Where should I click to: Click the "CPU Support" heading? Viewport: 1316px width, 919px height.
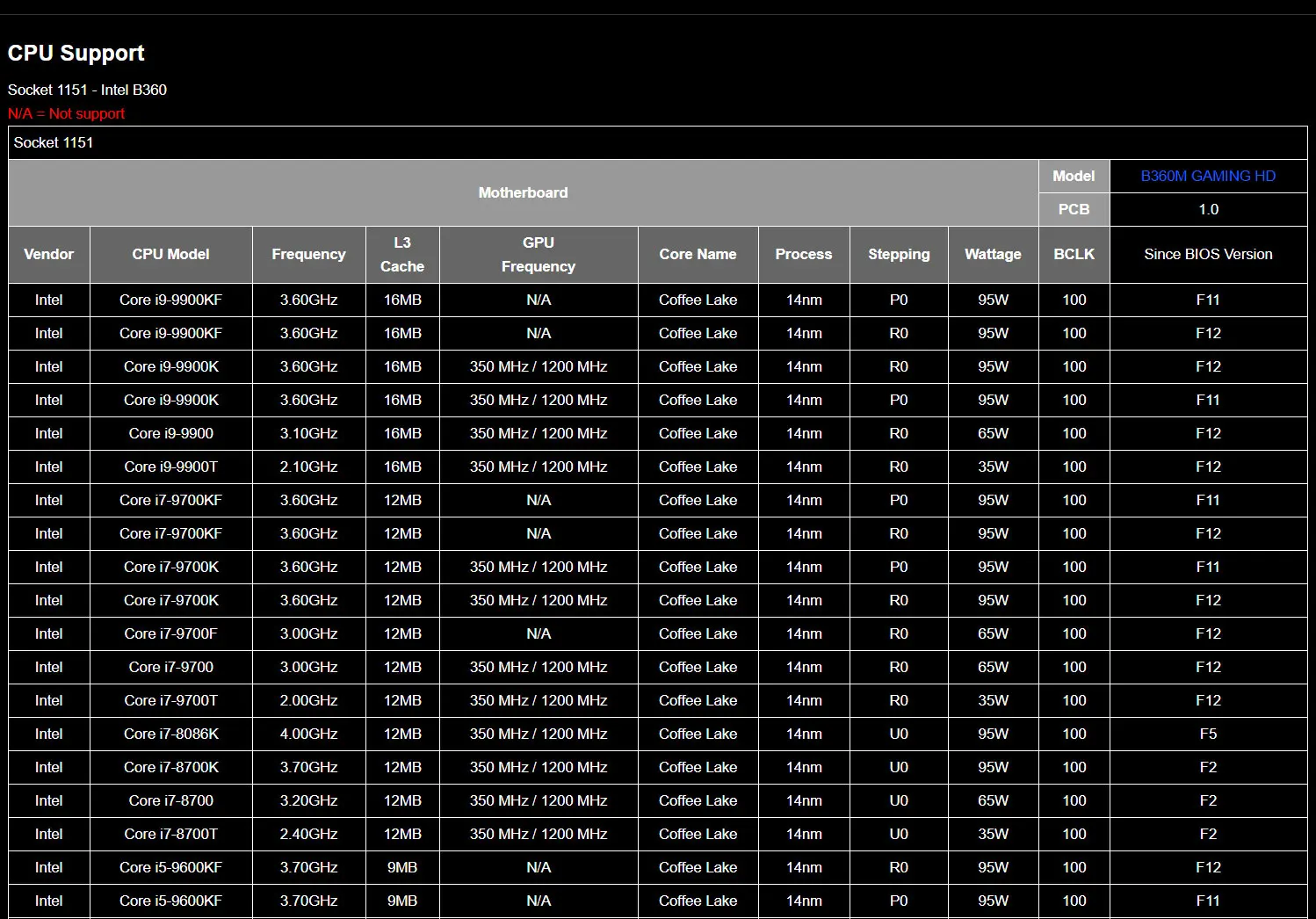point(76,53)
